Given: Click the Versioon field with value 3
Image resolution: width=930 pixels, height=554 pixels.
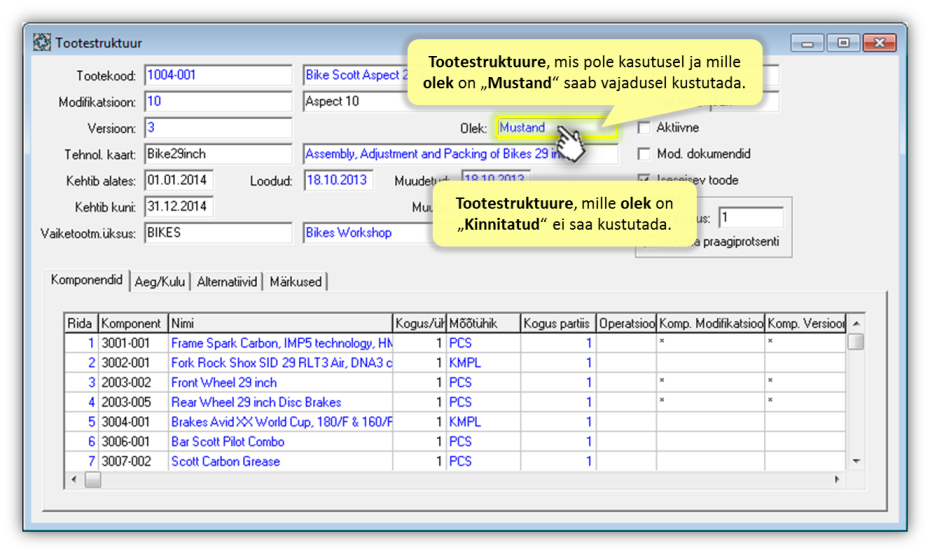Looking at the screenshot, I should click(218, 128).
